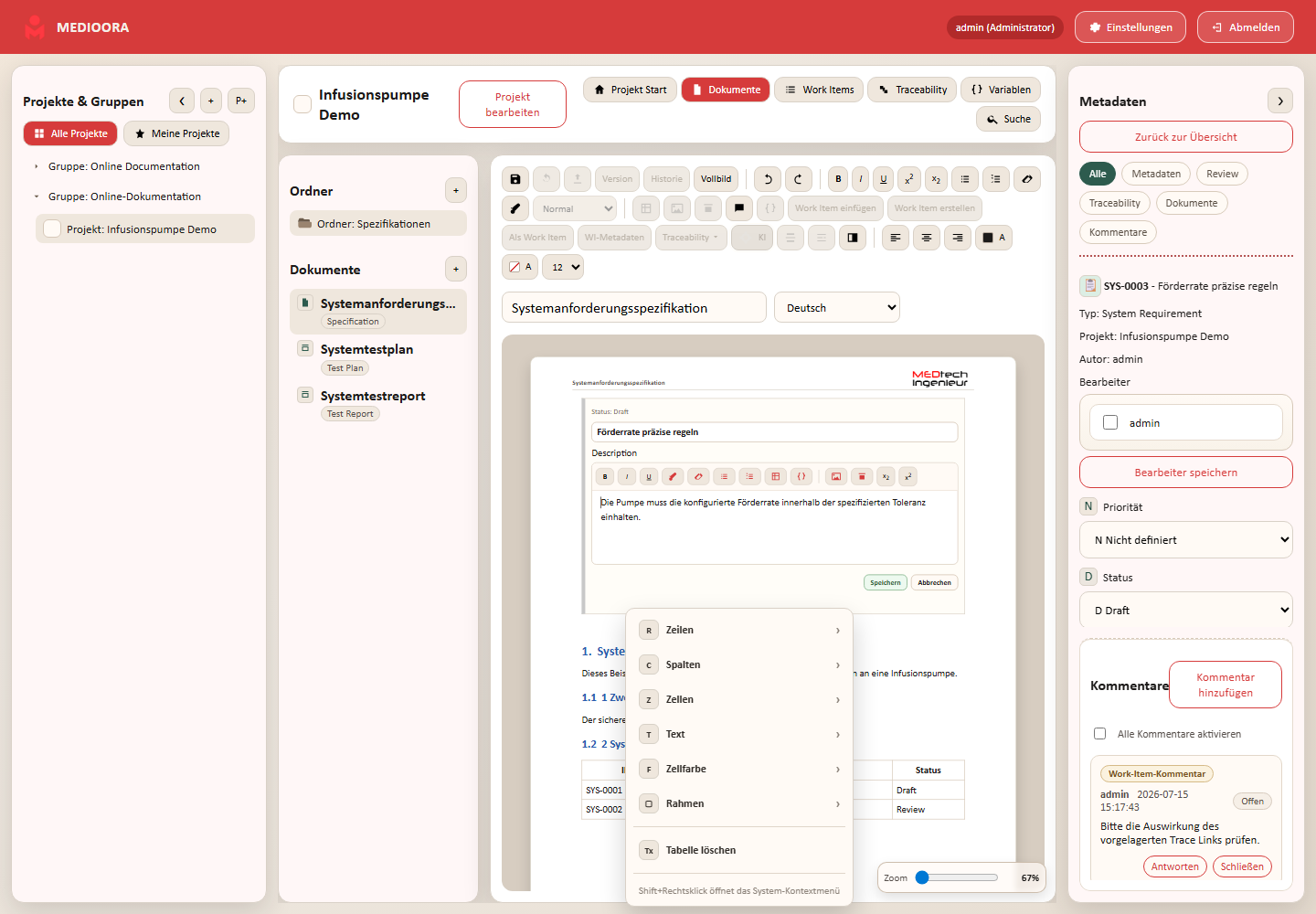Insert a comment with the speech bubble icon
The height and width of the screenshot is (914, 1316).
pyautogui.click(x=739, y=208)
